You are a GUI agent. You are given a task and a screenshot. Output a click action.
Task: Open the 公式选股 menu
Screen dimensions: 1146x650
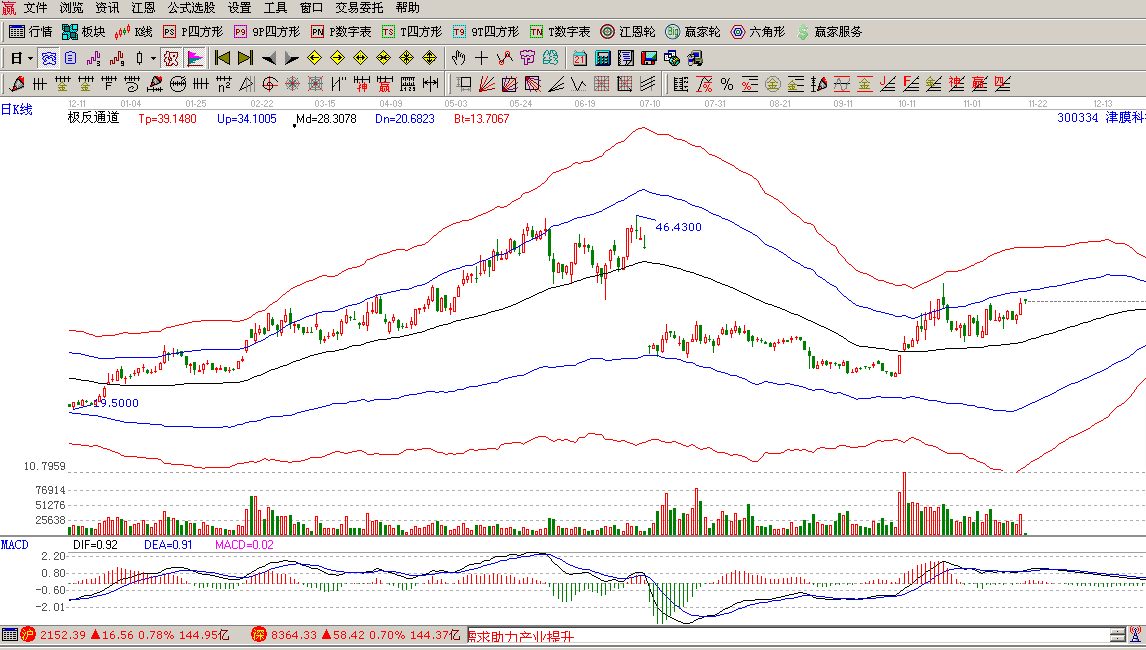coord(191,7)
